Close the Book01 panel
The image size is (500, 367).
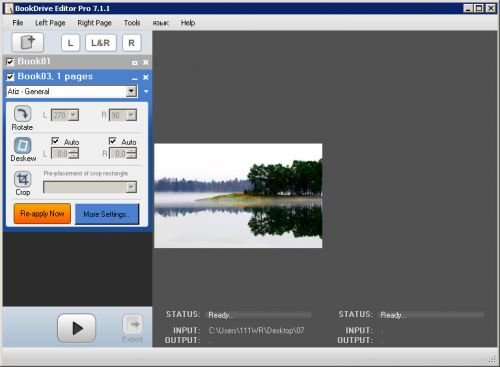pyautogui.click(x=146, y=62)
